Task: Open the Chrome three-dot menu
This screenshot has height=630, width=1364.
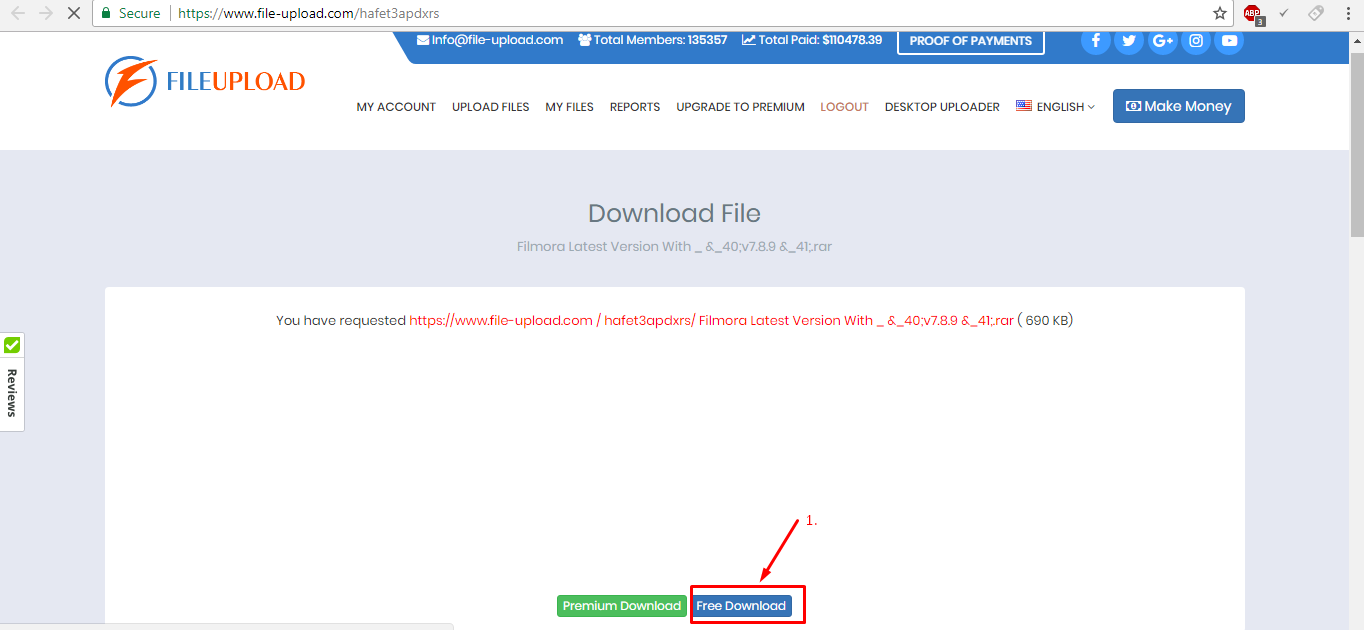Action: pos(1347,14)
